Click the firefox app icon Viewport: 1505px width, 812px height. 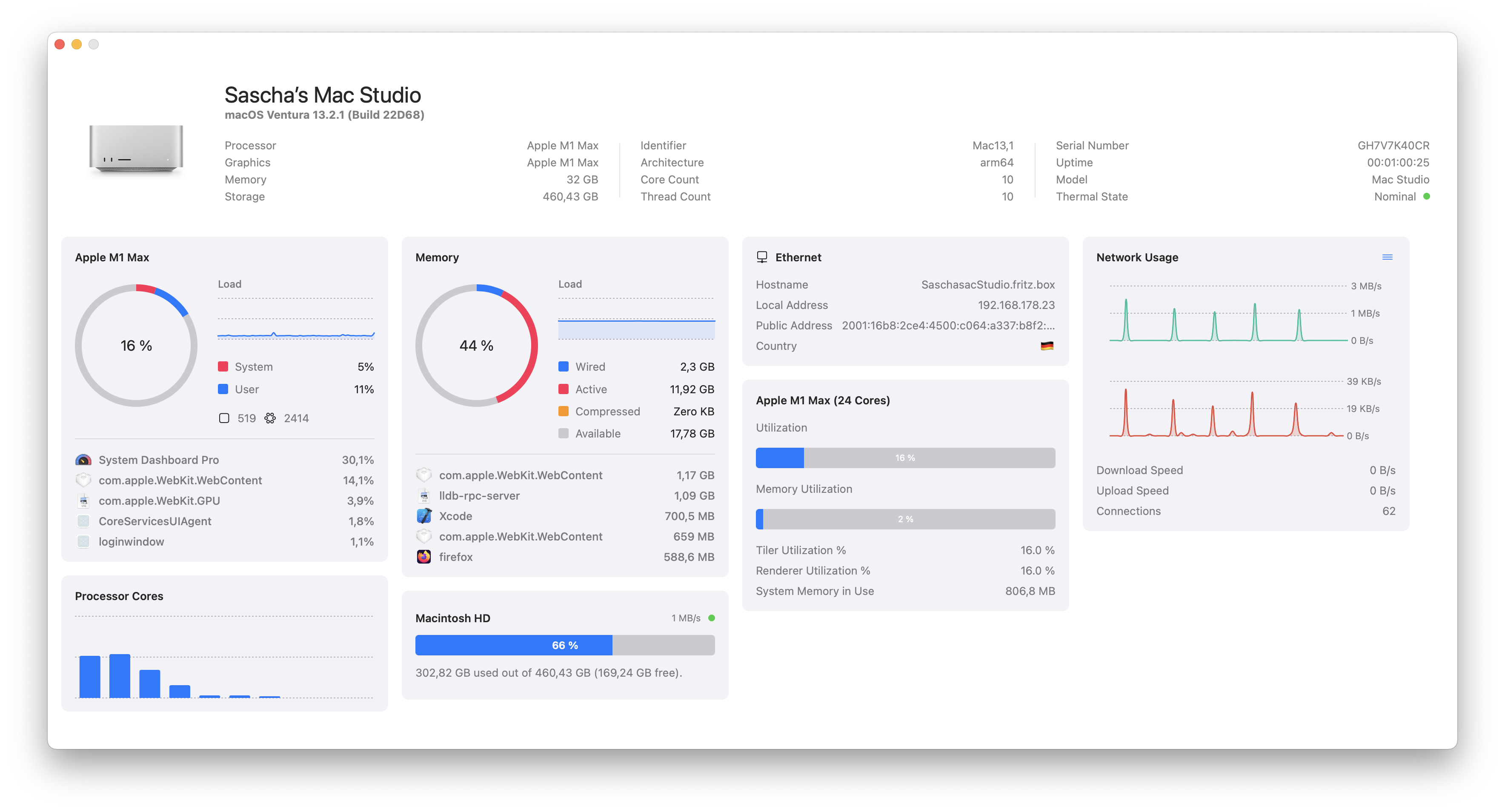(424, 557)
